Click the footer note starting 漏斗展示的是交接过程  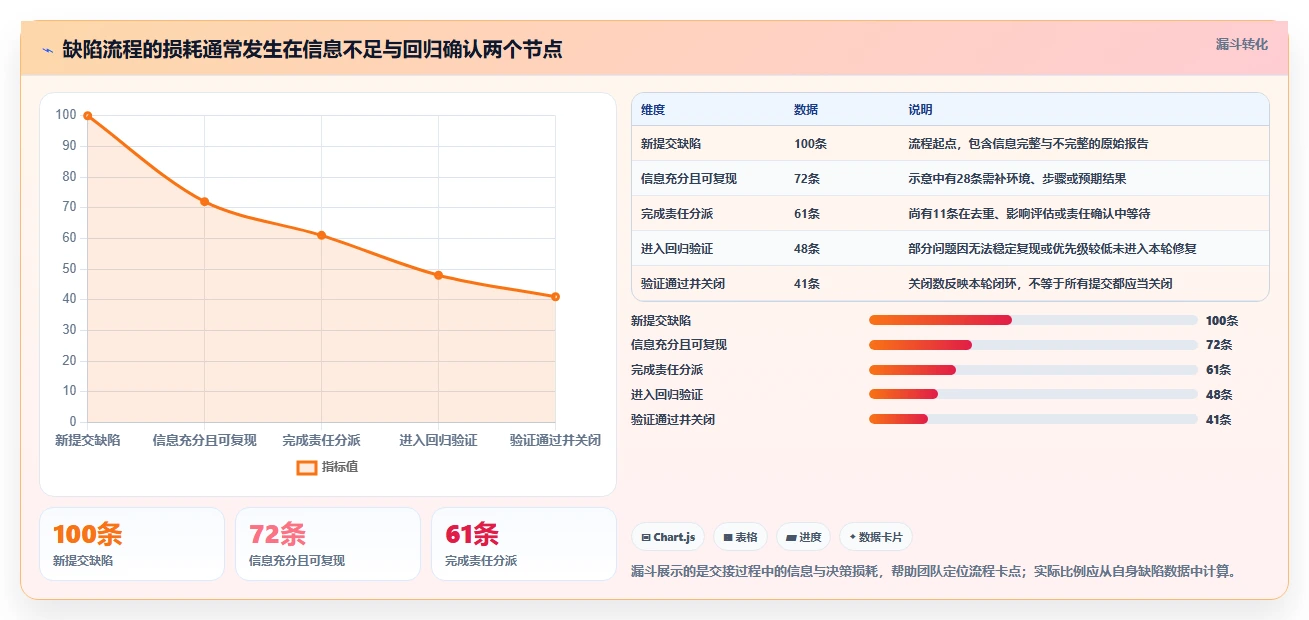pyautogui.click(x=935, y=571)
